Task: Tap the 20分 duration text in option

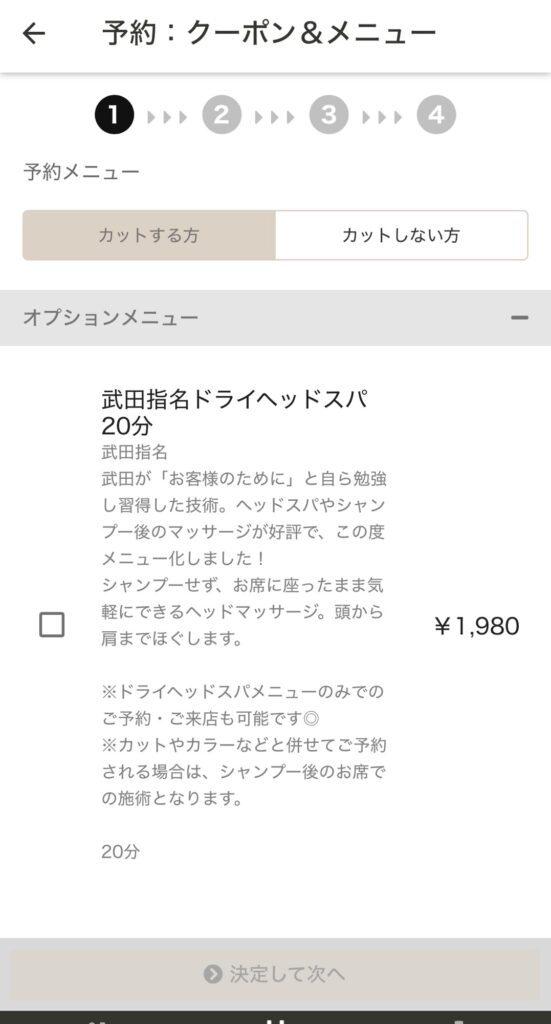Action: (121, 852)
